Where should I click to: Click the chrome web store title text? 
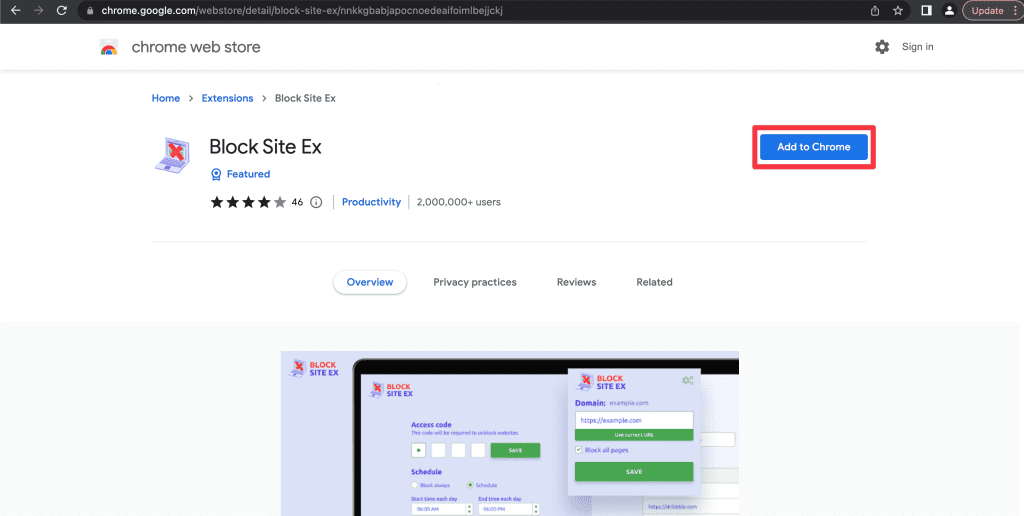196,47
